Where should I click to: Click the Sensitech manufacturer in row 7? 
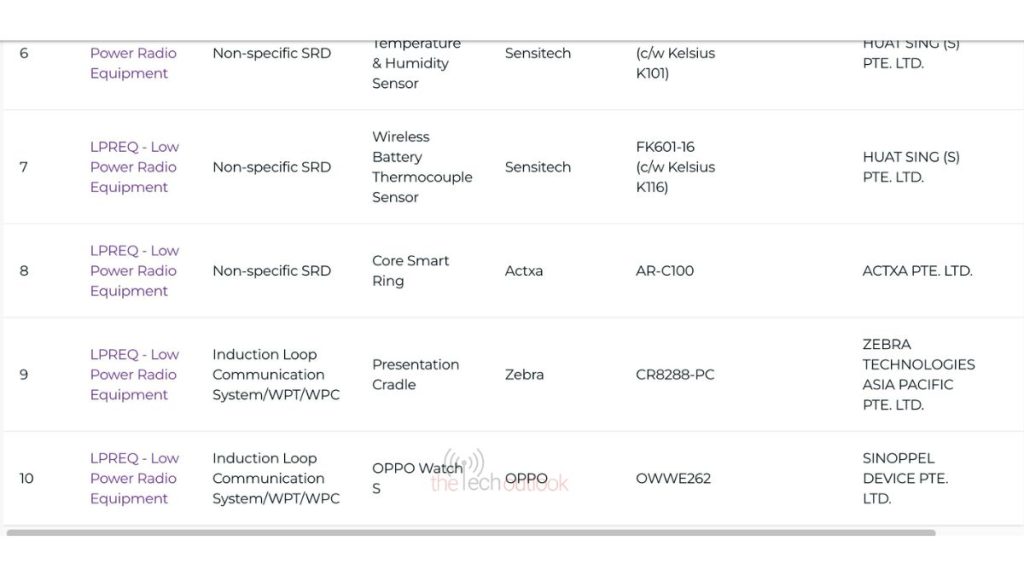[538, 167]
